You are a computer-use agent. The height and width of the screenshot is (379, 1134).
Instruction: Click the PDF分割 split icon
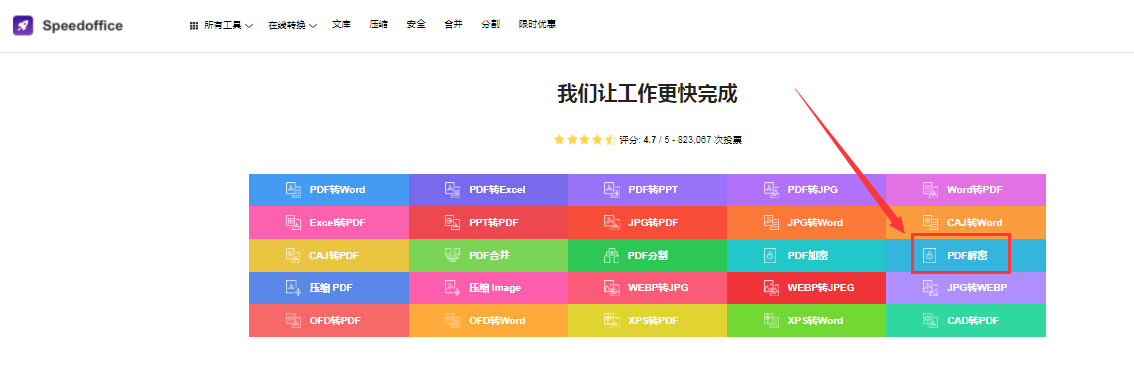tap(611, 255)
